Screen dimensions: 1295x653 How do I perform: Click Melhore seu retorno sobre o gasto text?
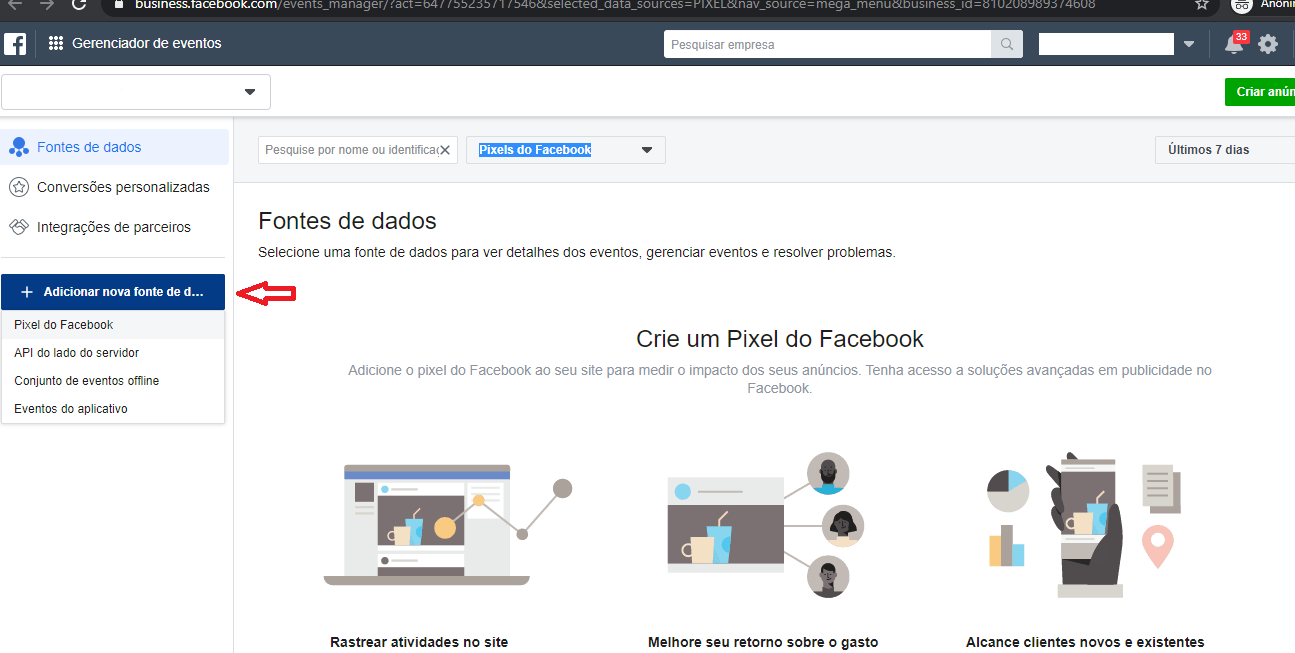tap(763, 642)
